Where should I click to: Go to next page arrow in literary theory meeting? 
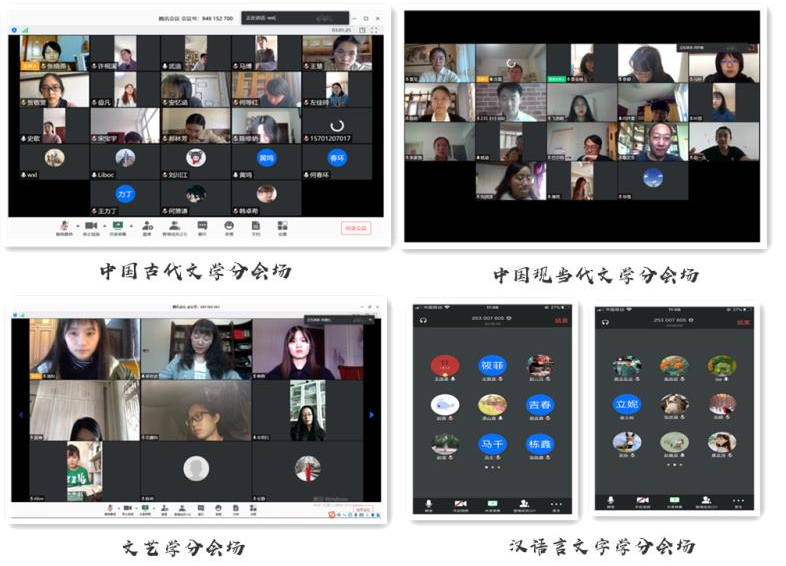point(372,414)
